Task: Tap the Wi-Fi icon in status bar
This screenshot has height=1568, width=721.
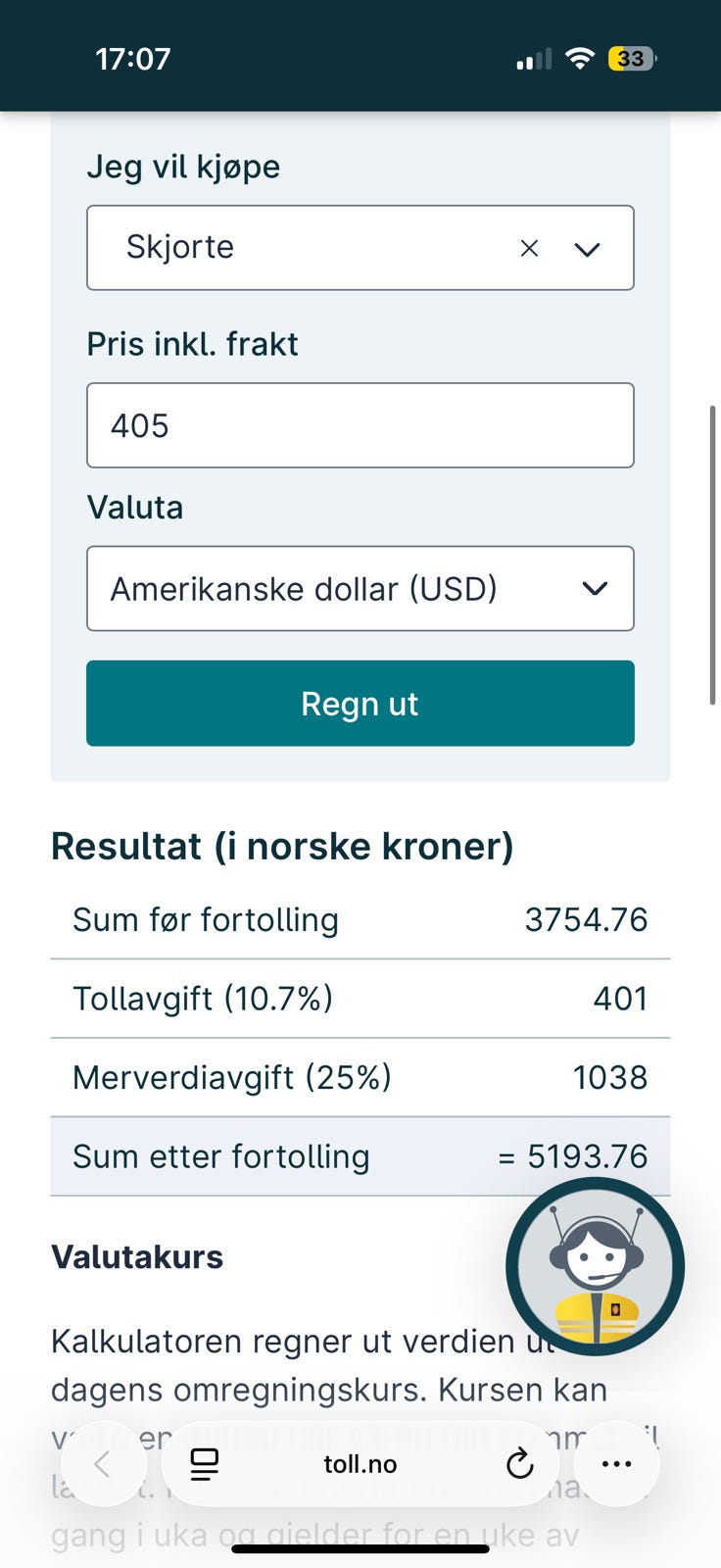Action: [580, 59]
